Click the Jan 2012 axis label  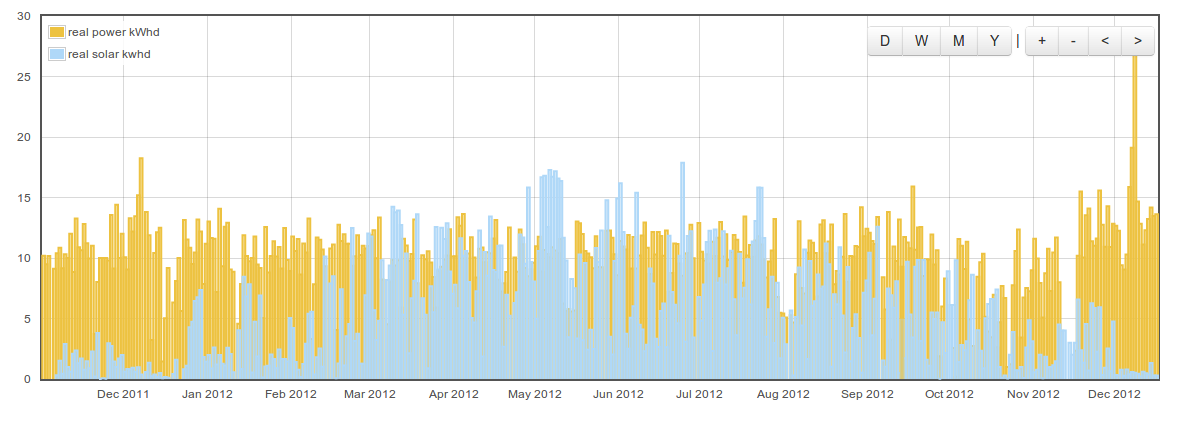pyautogui.click(x=207, y=394)
